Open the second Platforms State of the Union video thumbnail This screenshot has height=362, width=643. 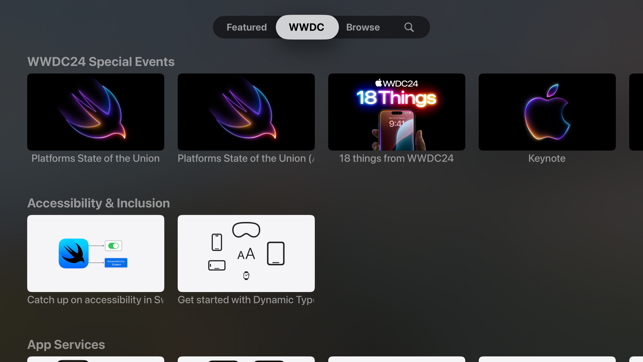246,112
